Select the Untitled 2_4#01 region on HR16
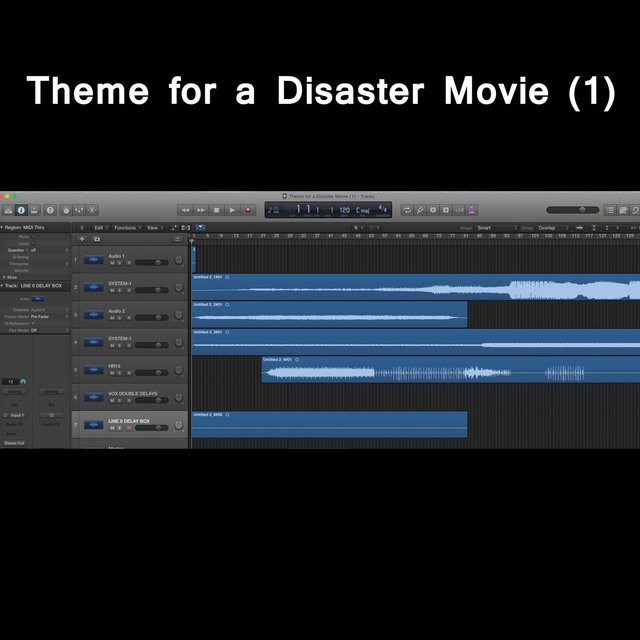The width and height of the screenshot is (640, 640). [x=451, y=369]
